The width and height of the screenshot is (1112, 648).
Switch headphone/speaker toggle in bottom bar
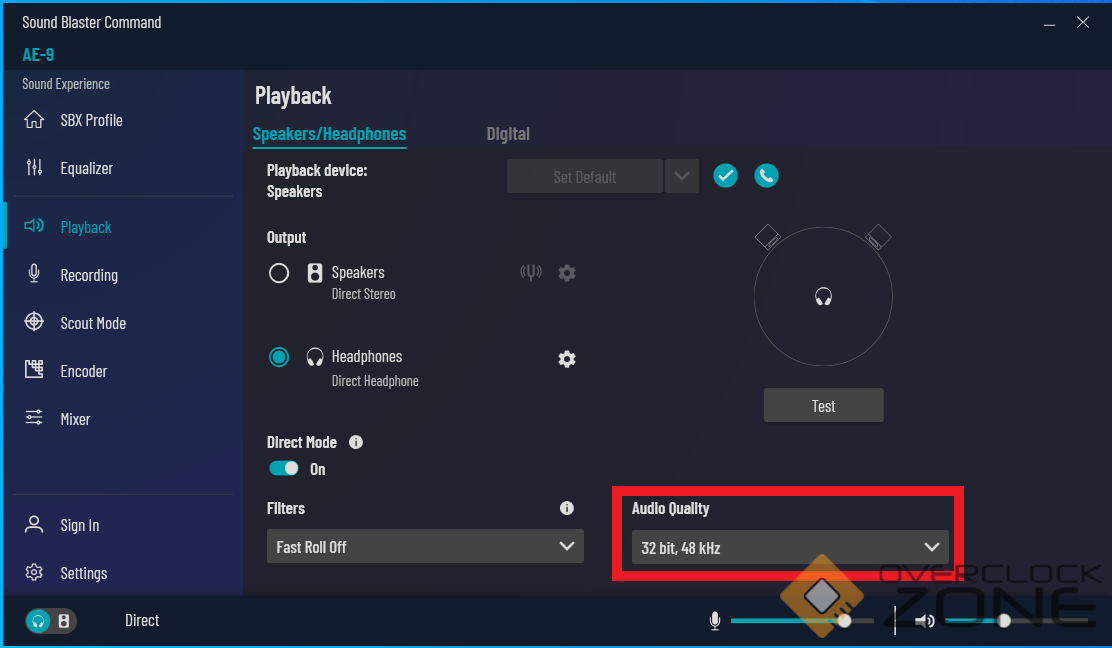click(51, 621)
